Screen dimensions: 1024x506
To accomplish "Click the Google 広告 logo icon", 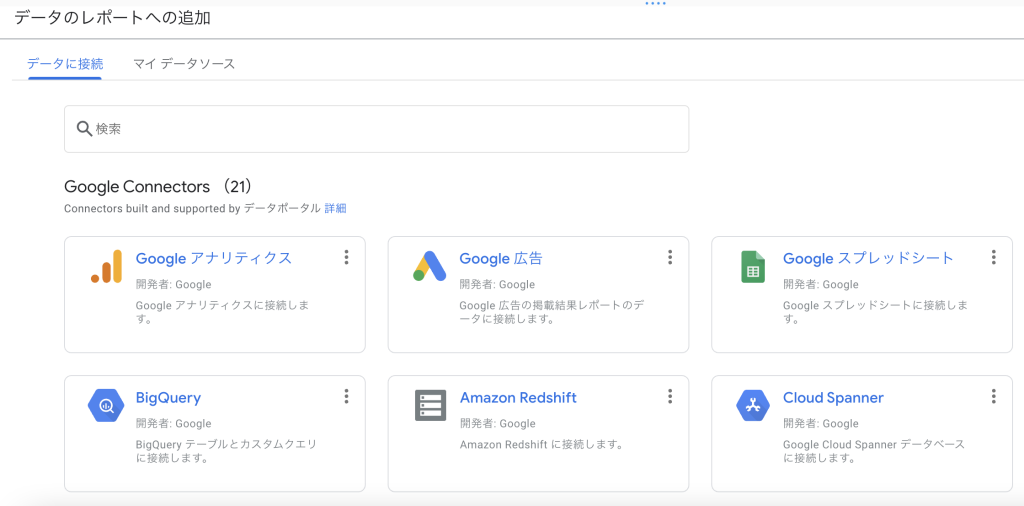I will click(429, 267).
